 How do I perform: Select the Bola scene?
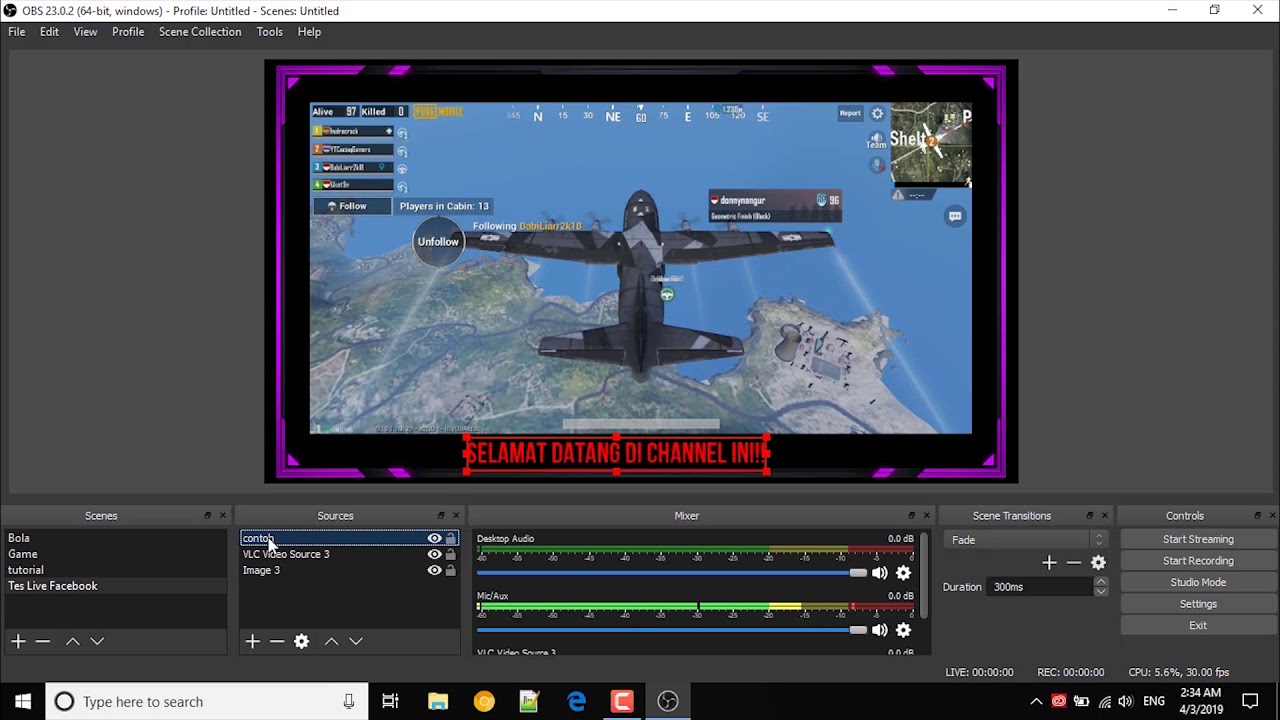(x=116, y=538)
